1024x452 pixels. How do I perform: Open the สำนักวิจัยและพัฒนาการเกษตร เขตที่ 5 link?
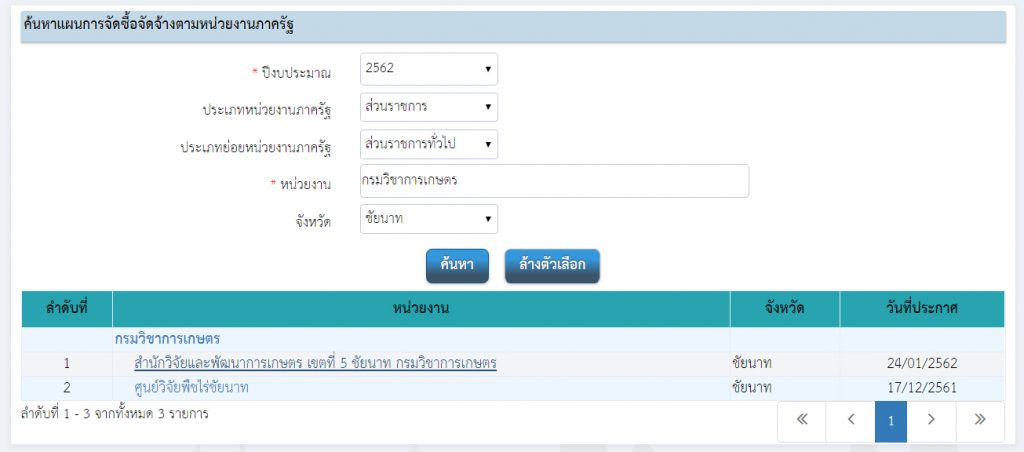[315, 363]
